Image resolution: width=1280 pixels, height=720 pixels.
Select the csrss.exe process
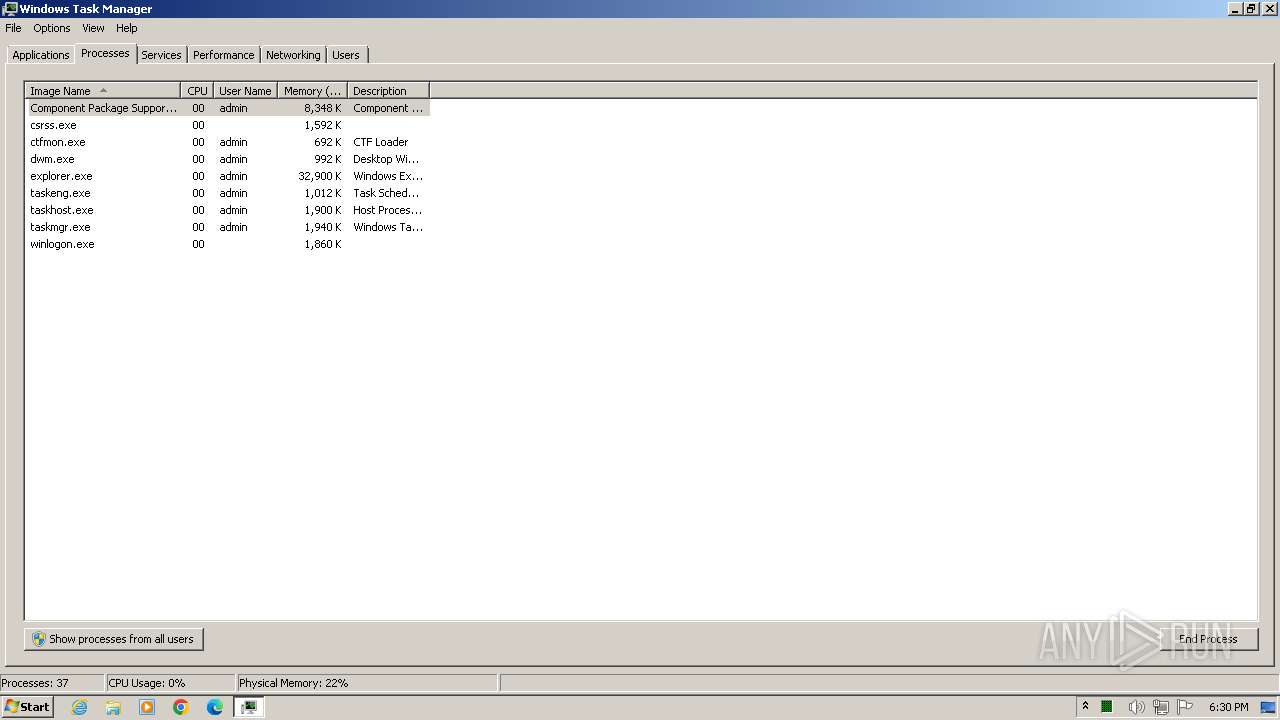pyautogui.click(x=227, y=125)
